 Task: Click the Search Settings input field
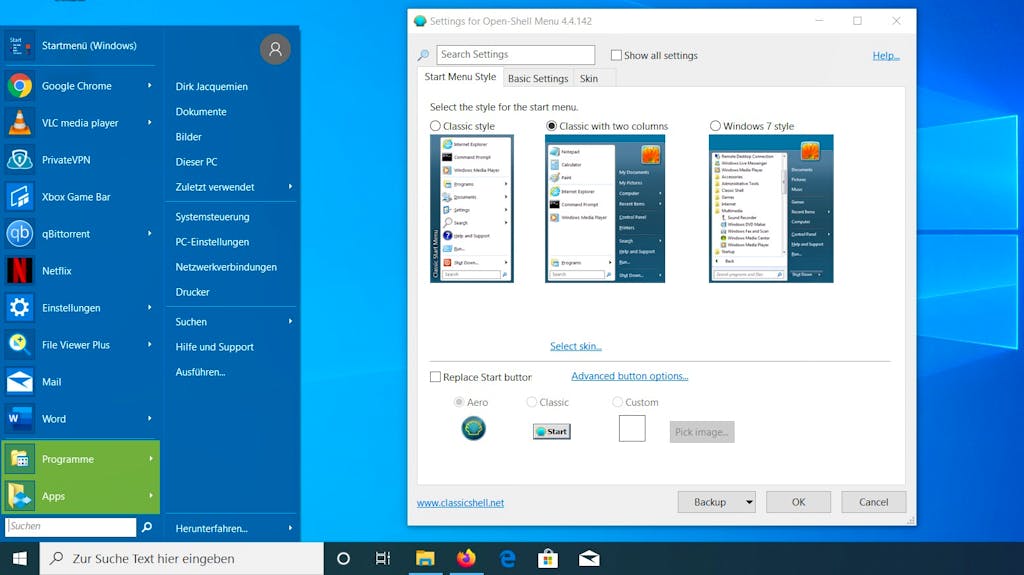(515, 55)
